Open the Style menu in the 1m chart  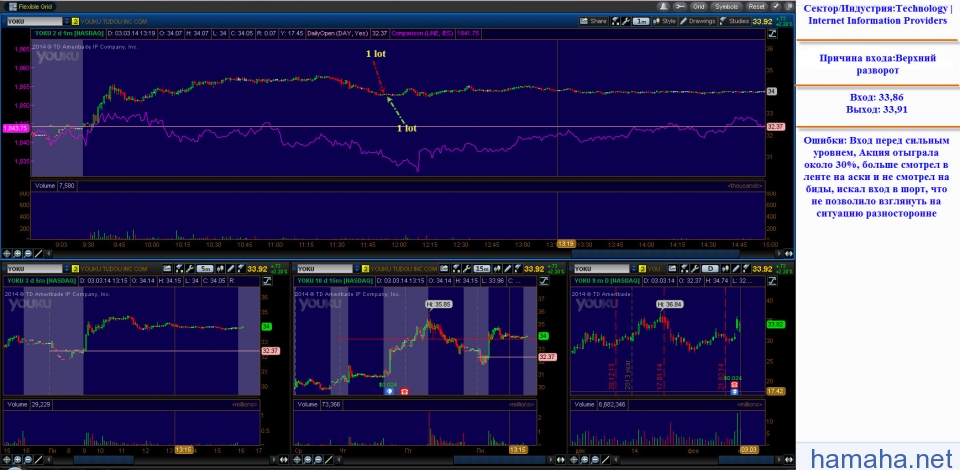665,21
